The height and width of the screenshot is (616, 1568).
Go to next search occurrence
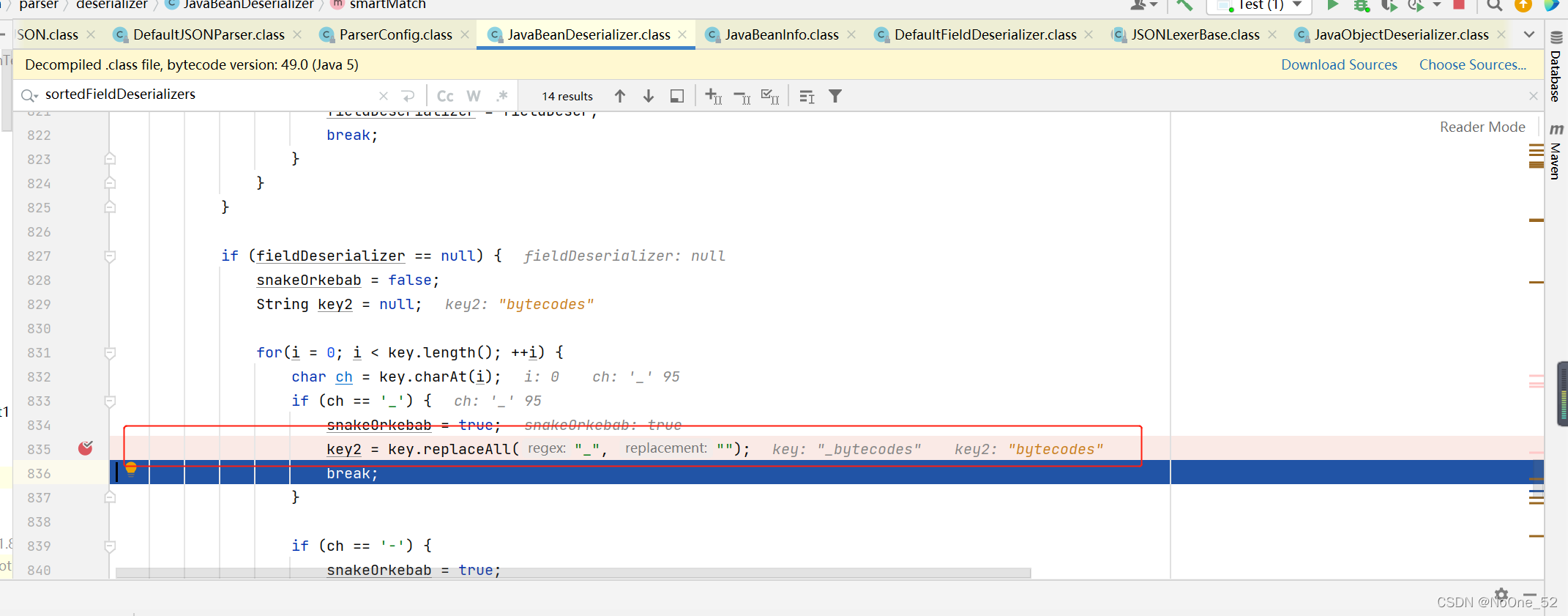tap(649, 96)
